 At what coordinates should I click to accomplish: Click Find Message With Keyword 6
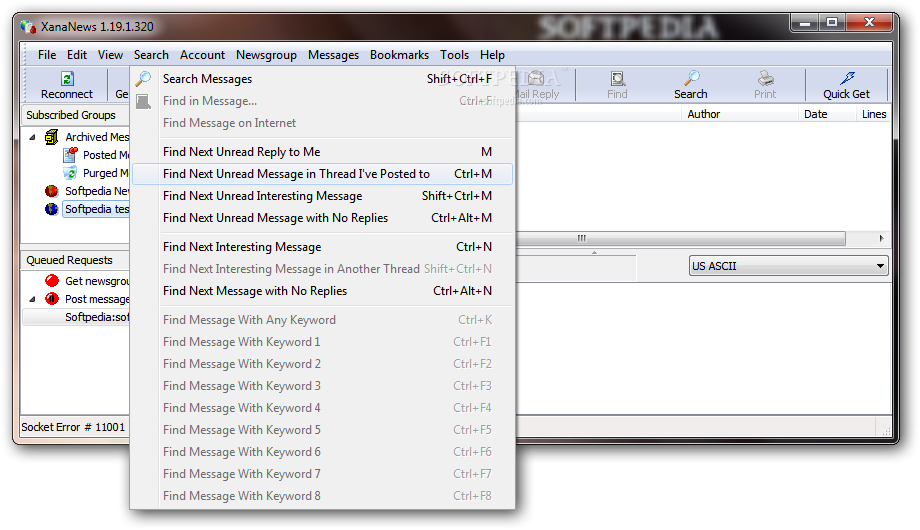coord(323,452)
